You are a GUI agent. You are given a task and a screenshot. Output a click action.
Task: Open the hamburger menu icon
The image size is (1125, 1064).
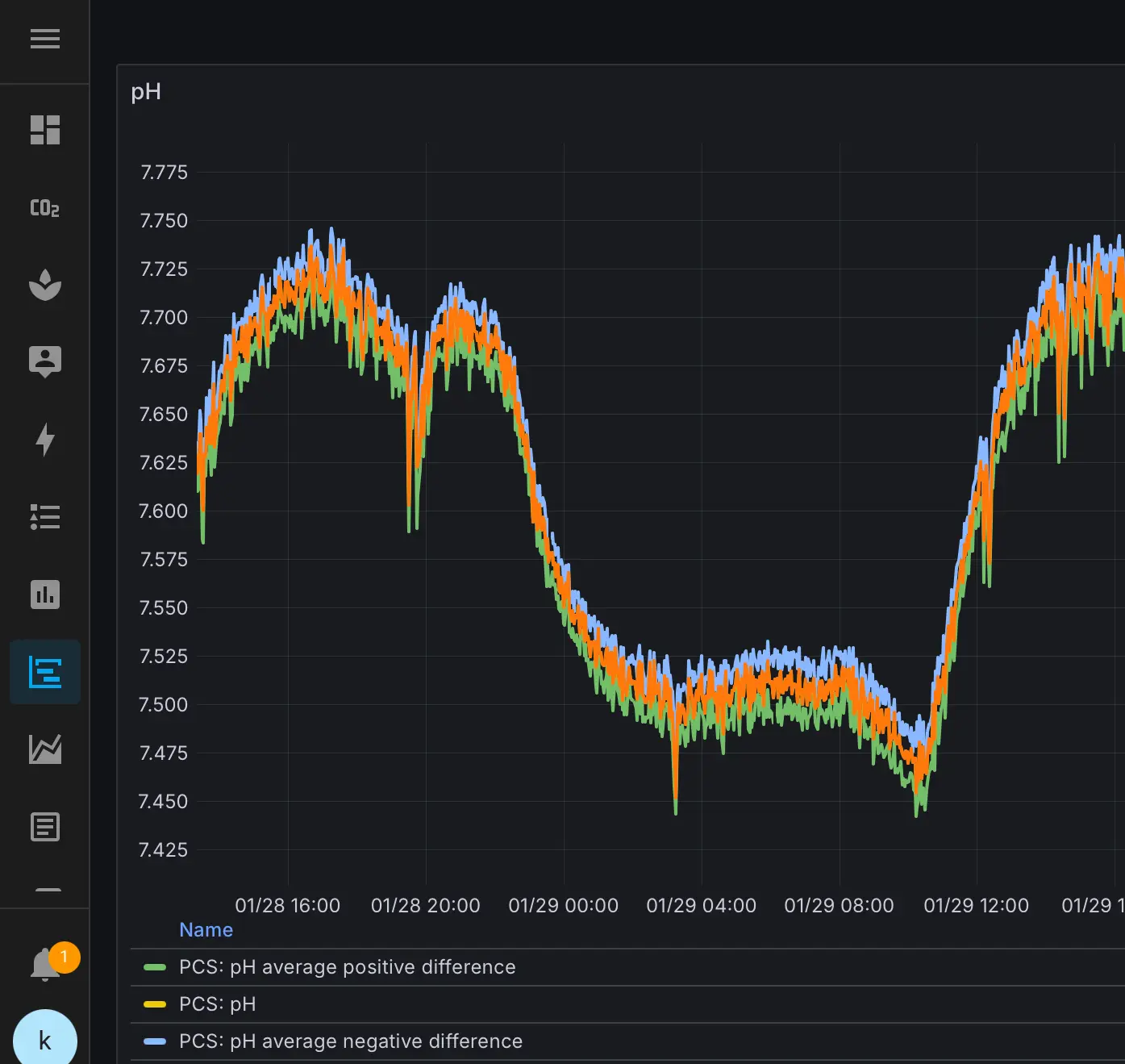45,39
